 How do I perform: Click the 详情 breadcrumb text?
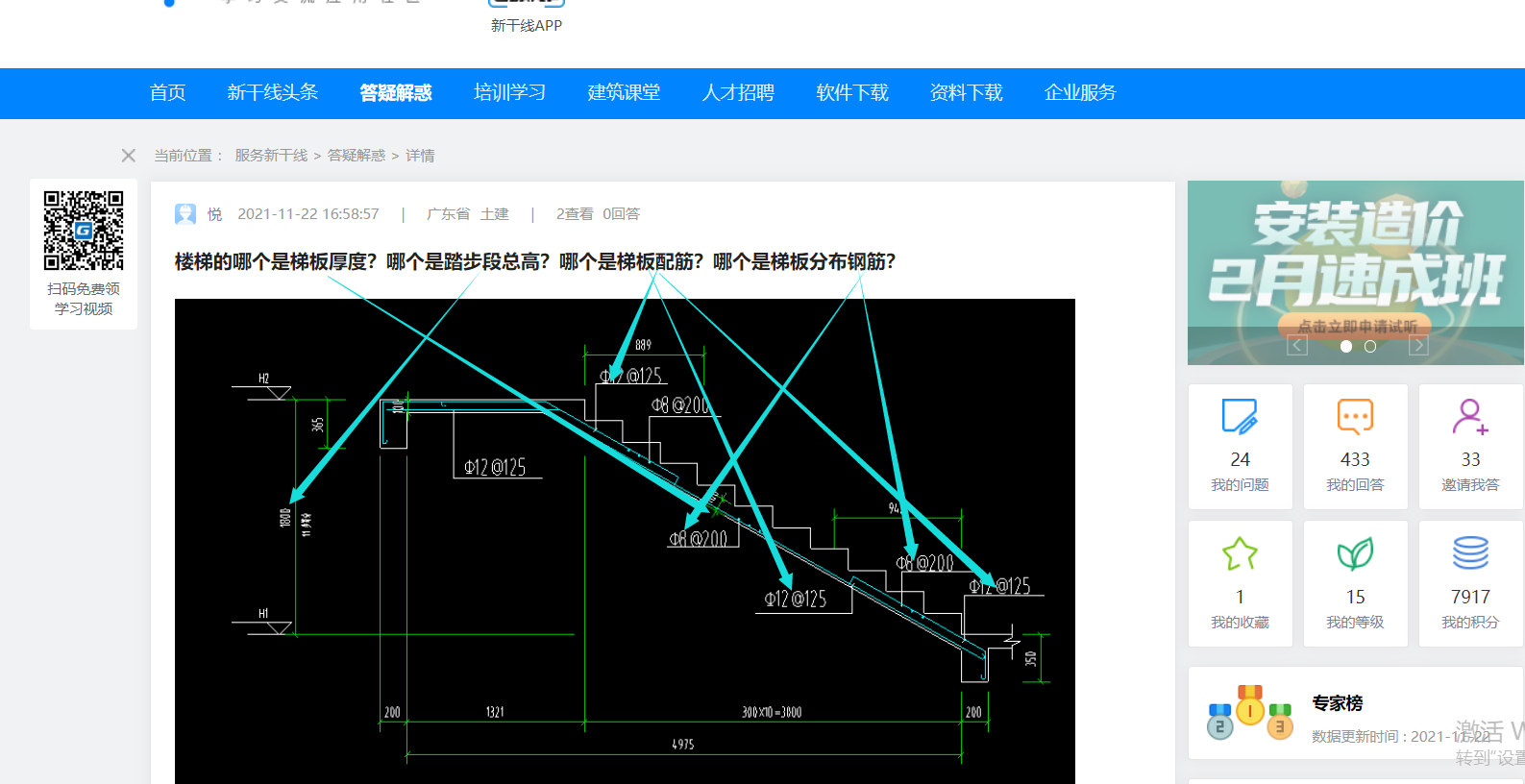(x=420, y=156)
